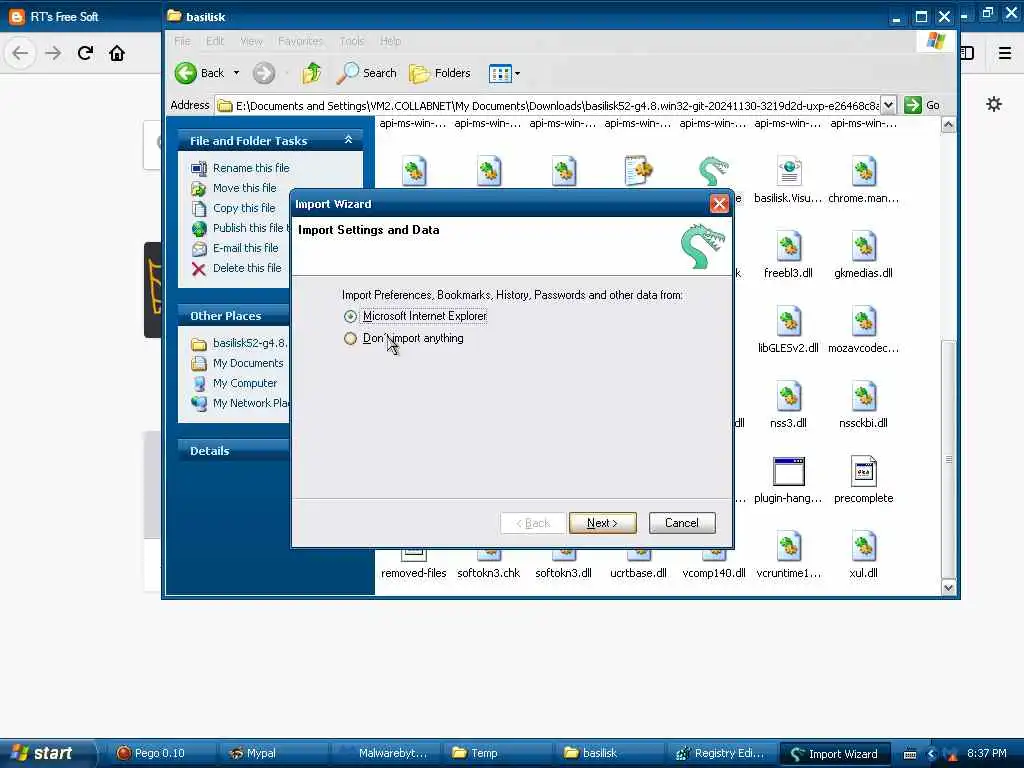Click Delete this file
The height and width of the screenshot is (768, 1024).
tap(247, 268)
